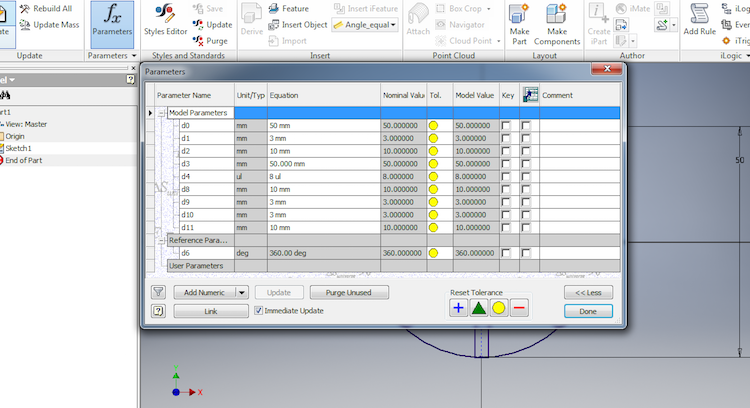Open the Angle_equal dropdown in the ribbon
Viewport: 750px width, 408px height.
pos(394,24)
